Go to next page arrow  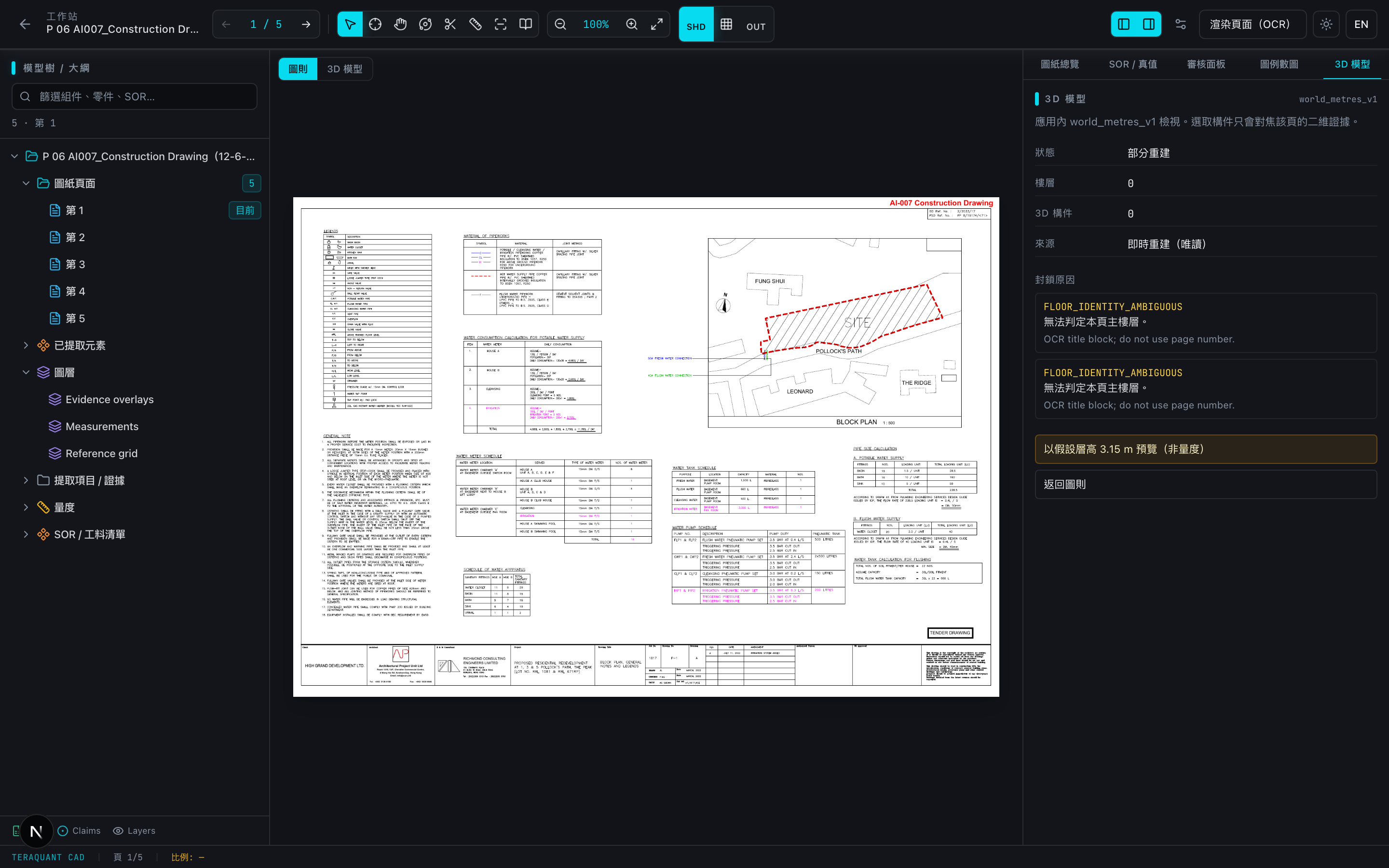[306, 24]
